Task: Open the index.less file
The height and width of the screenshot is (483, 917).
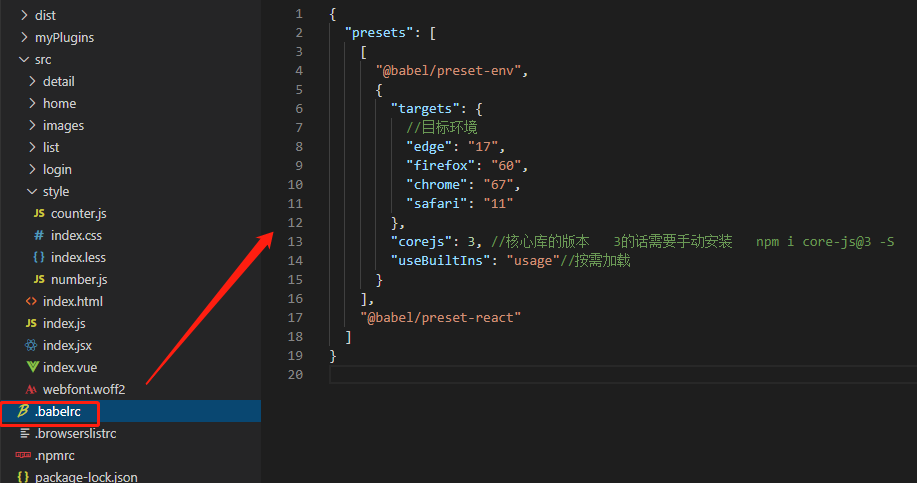Action: click(x=78, y=258)
